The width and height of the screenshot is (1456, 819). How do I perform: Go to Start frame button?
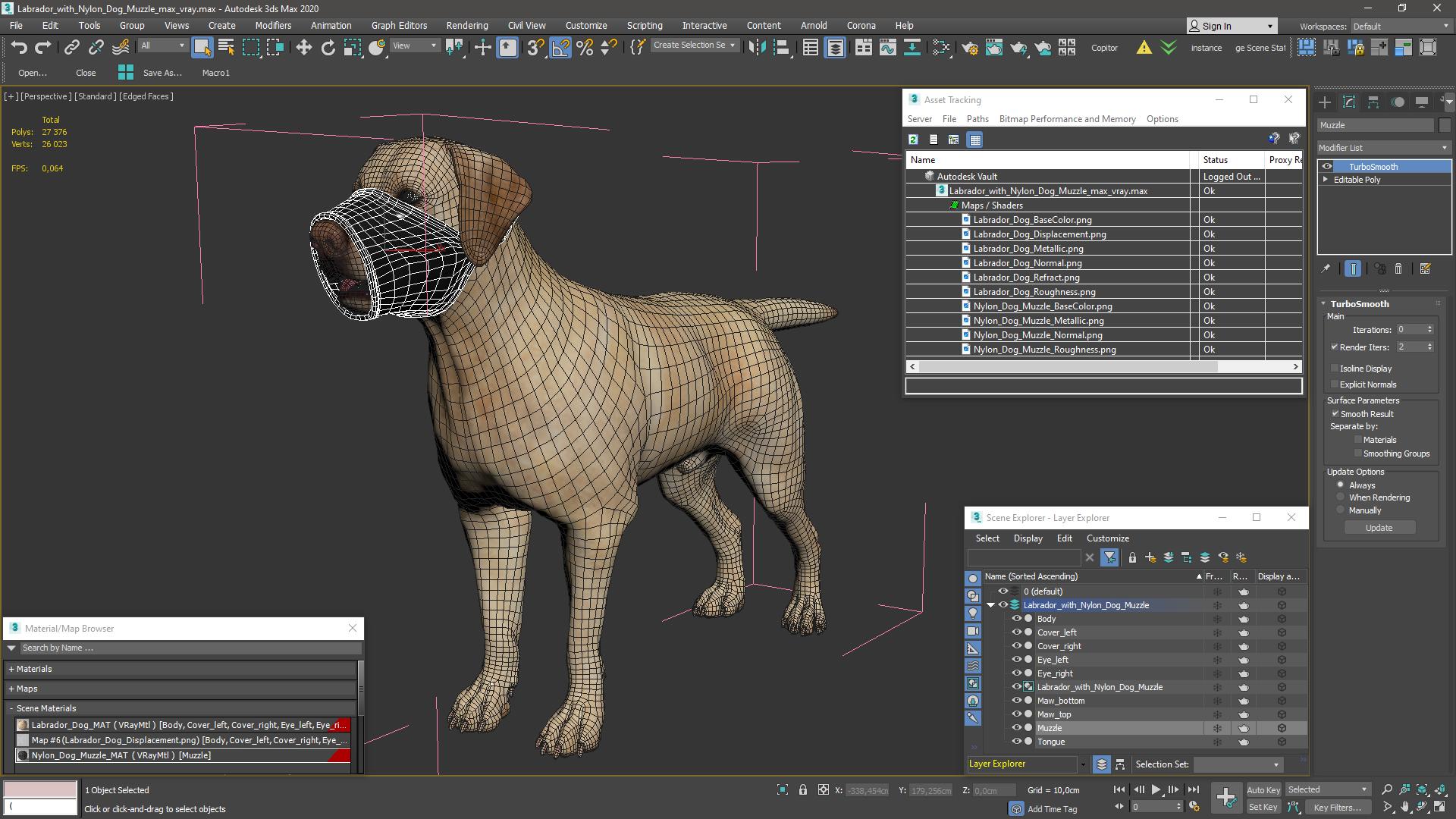tap(1119, 789)
